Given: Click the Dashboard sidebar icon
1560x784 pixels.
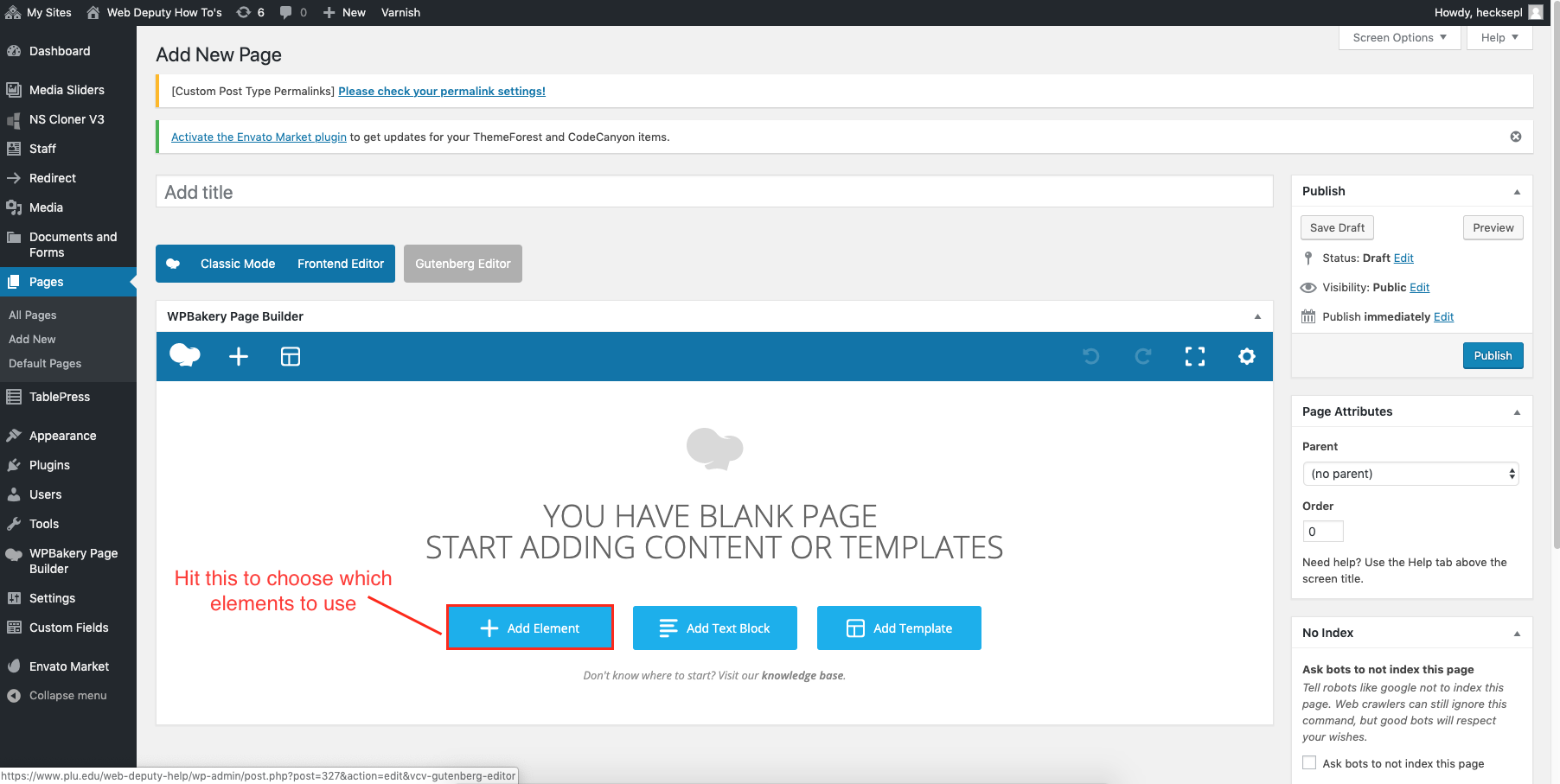Looking at the screenshot, I should click(14, 51).
